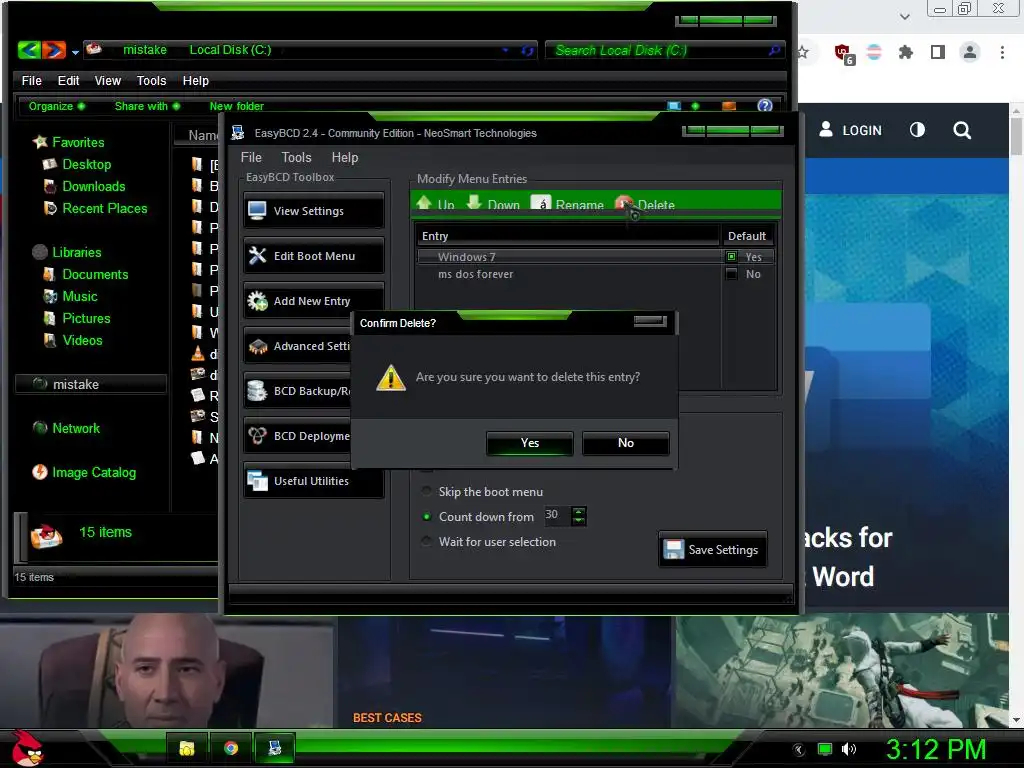Open Useful Utilities in EasyBCD Toolbox

[313, 481]
